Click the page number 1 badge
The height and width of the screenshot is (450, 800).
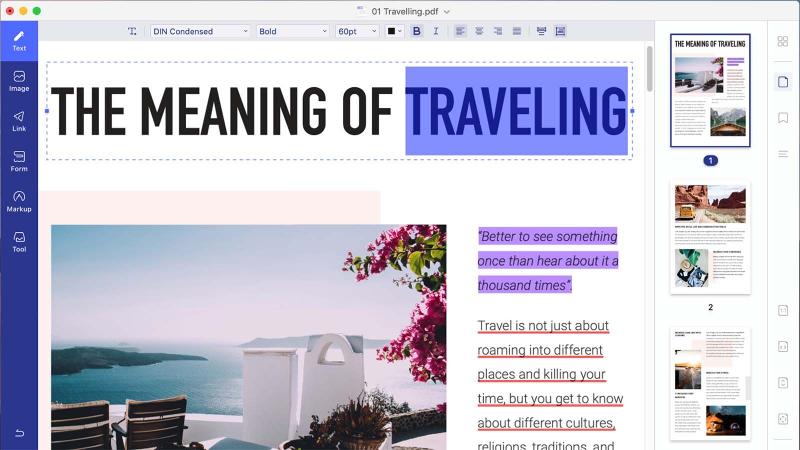[x=710, y=161]
